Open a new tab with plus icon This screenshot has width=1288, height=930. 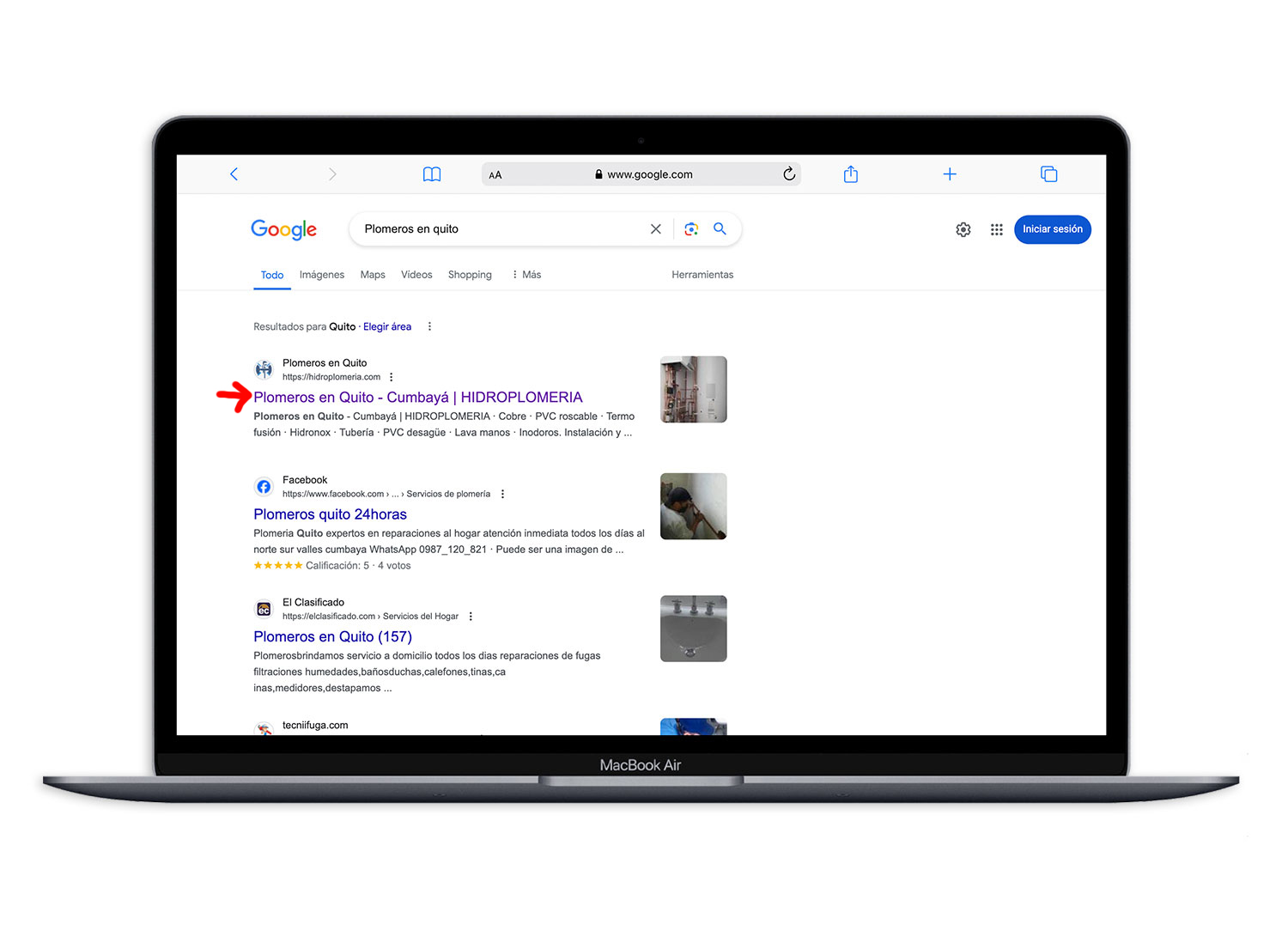950,174
